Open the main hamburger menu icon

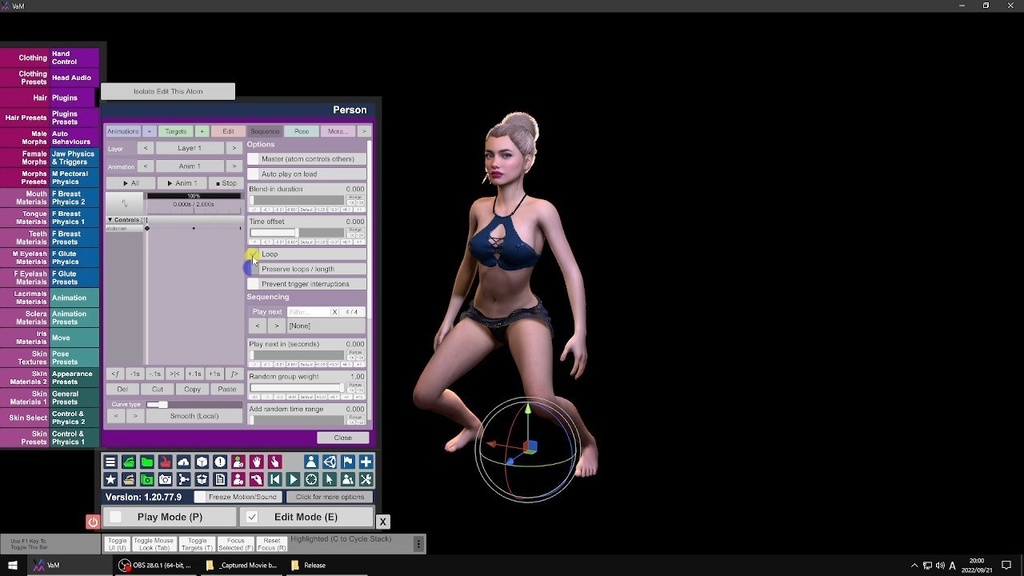pyautogui.click(x=110, y=462)
